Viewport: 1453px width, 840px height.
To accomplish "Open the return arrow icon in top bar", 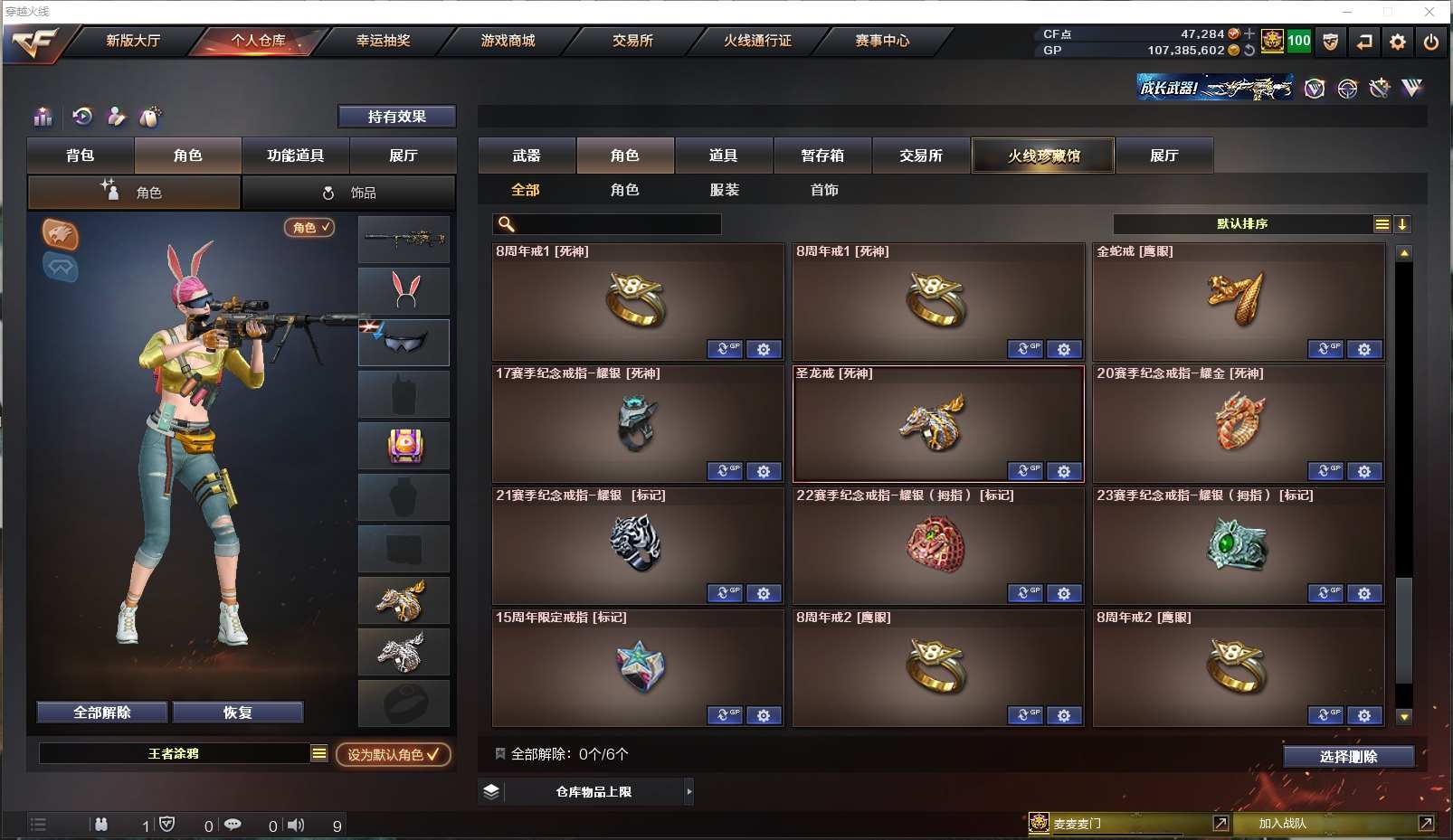I will click(x=1363, y=42).
